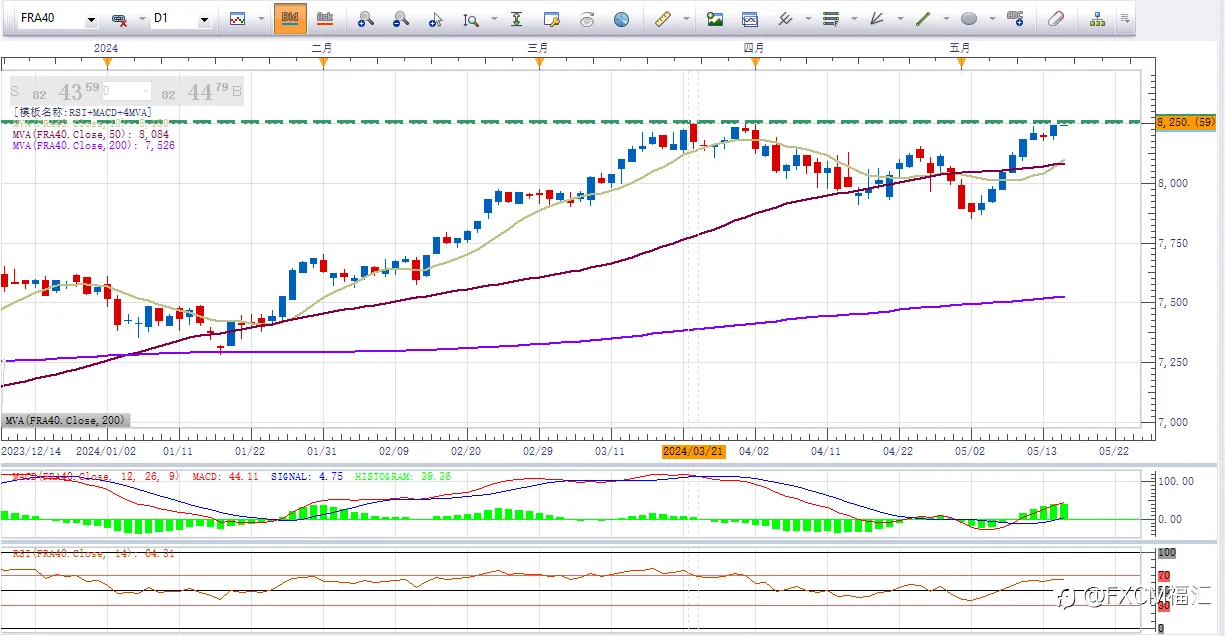Viewport: 1225px width, 636px height.
Task: Expand the chart type dropdown arrow
Action: 261,19
